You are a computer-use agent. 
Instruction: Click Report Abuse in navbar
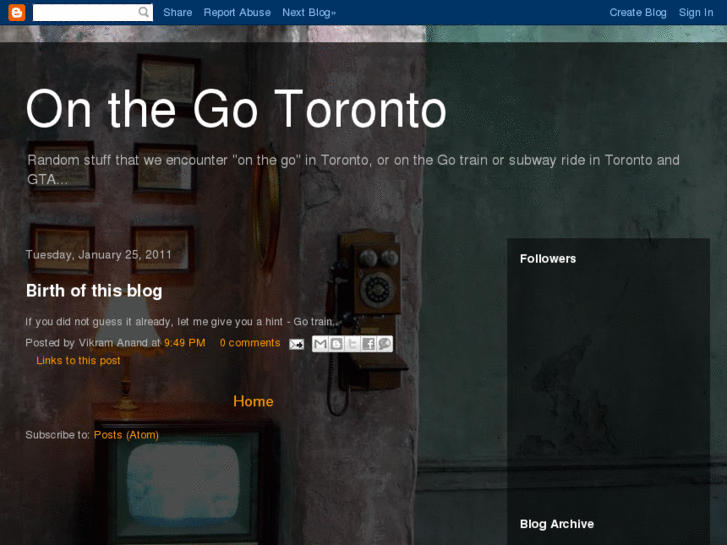click(x=237, y=13)
